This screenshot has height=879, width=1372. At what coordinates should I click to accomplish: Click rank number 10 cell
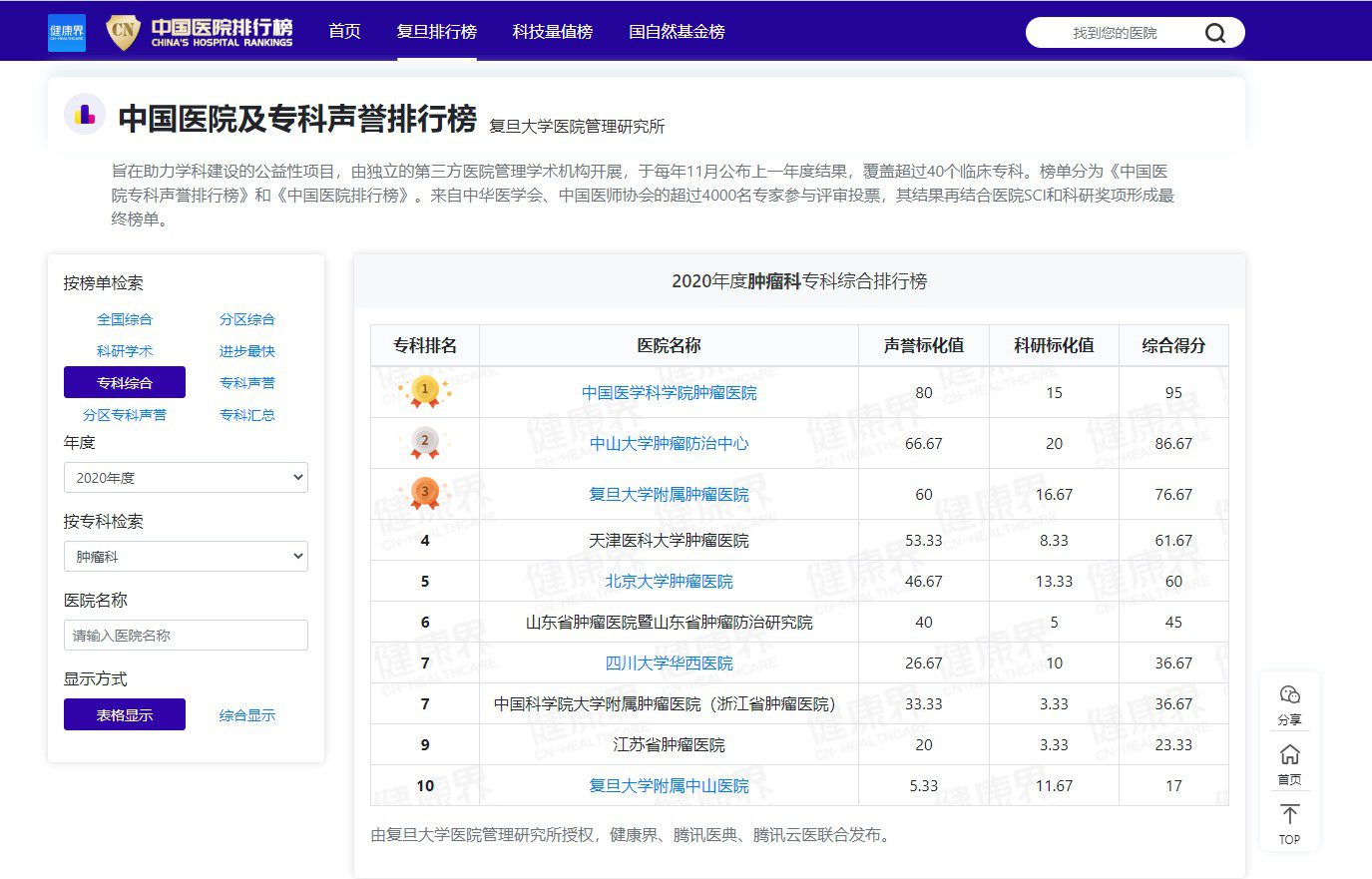[x=425, y=786]
